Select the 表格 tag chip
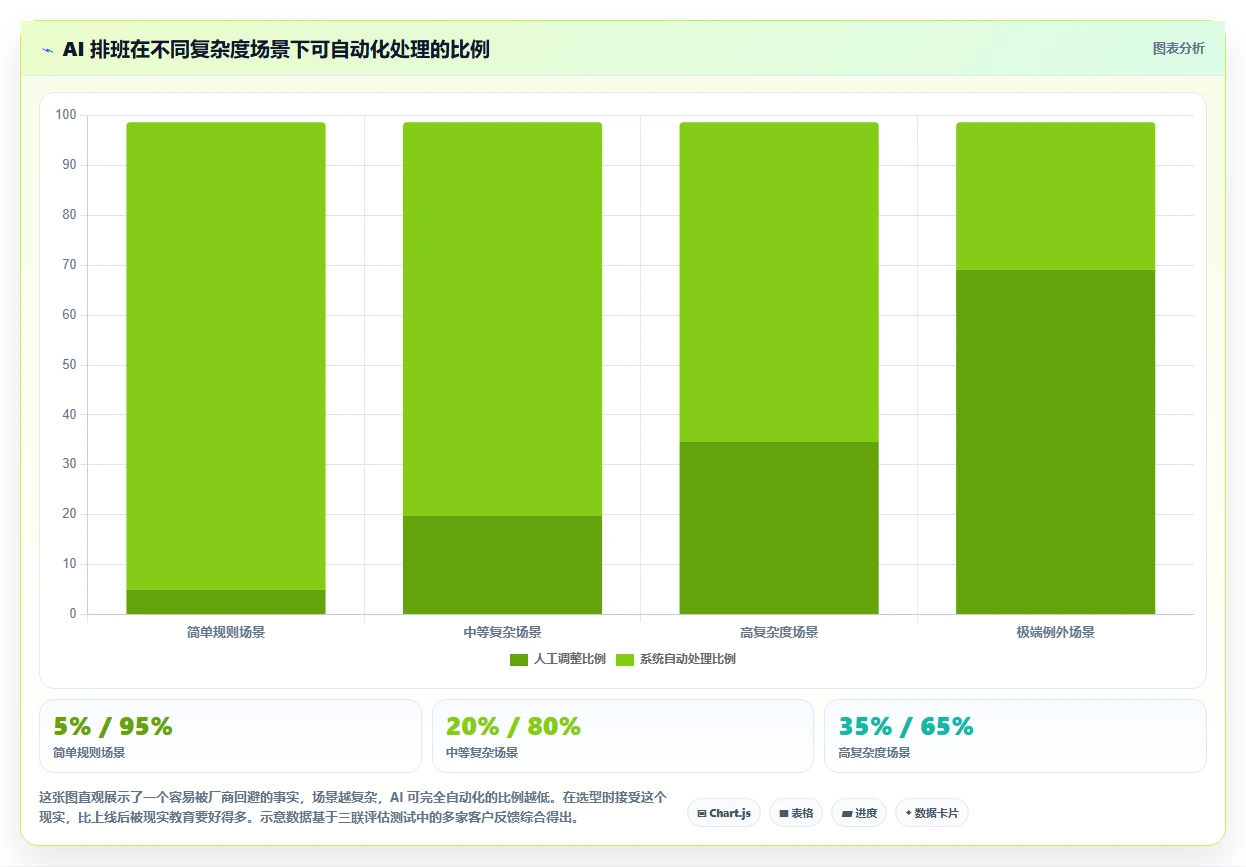This screenshot has height=867, width=1246. 796,813
